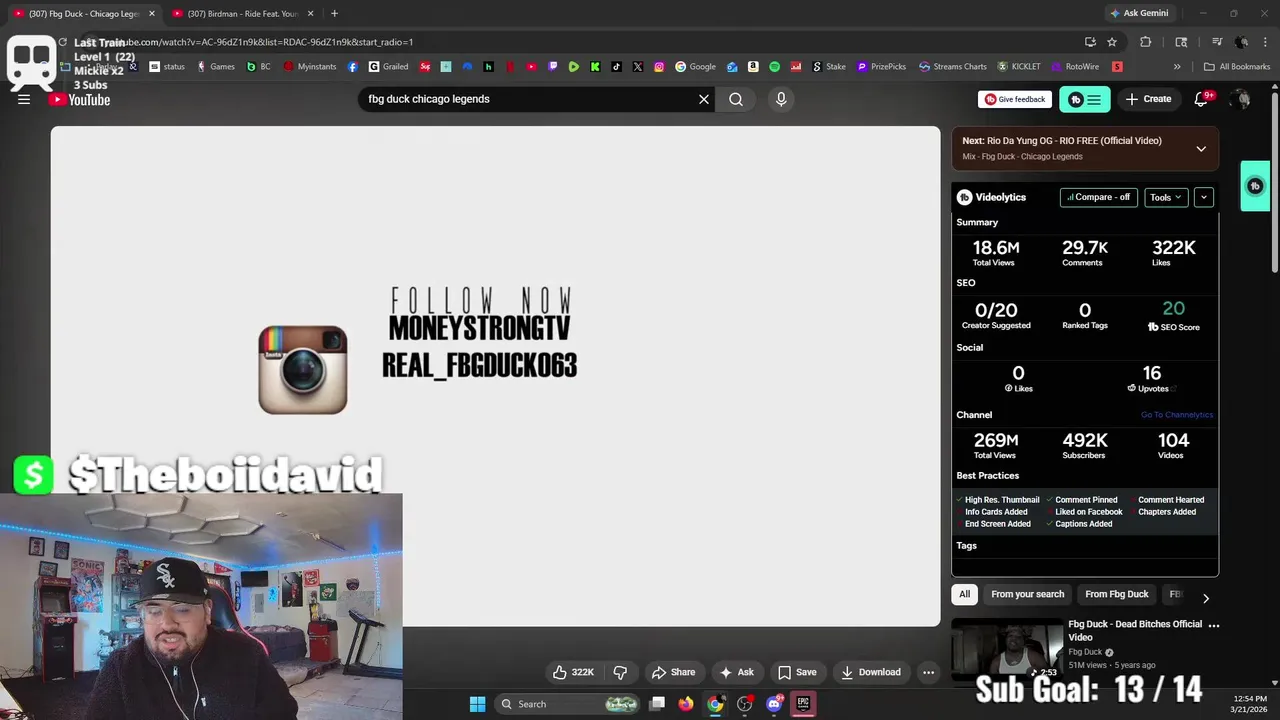This screenshot has width=1280, height=720.
Task: Show more filter chips arrow
Action: (1205, 598)
